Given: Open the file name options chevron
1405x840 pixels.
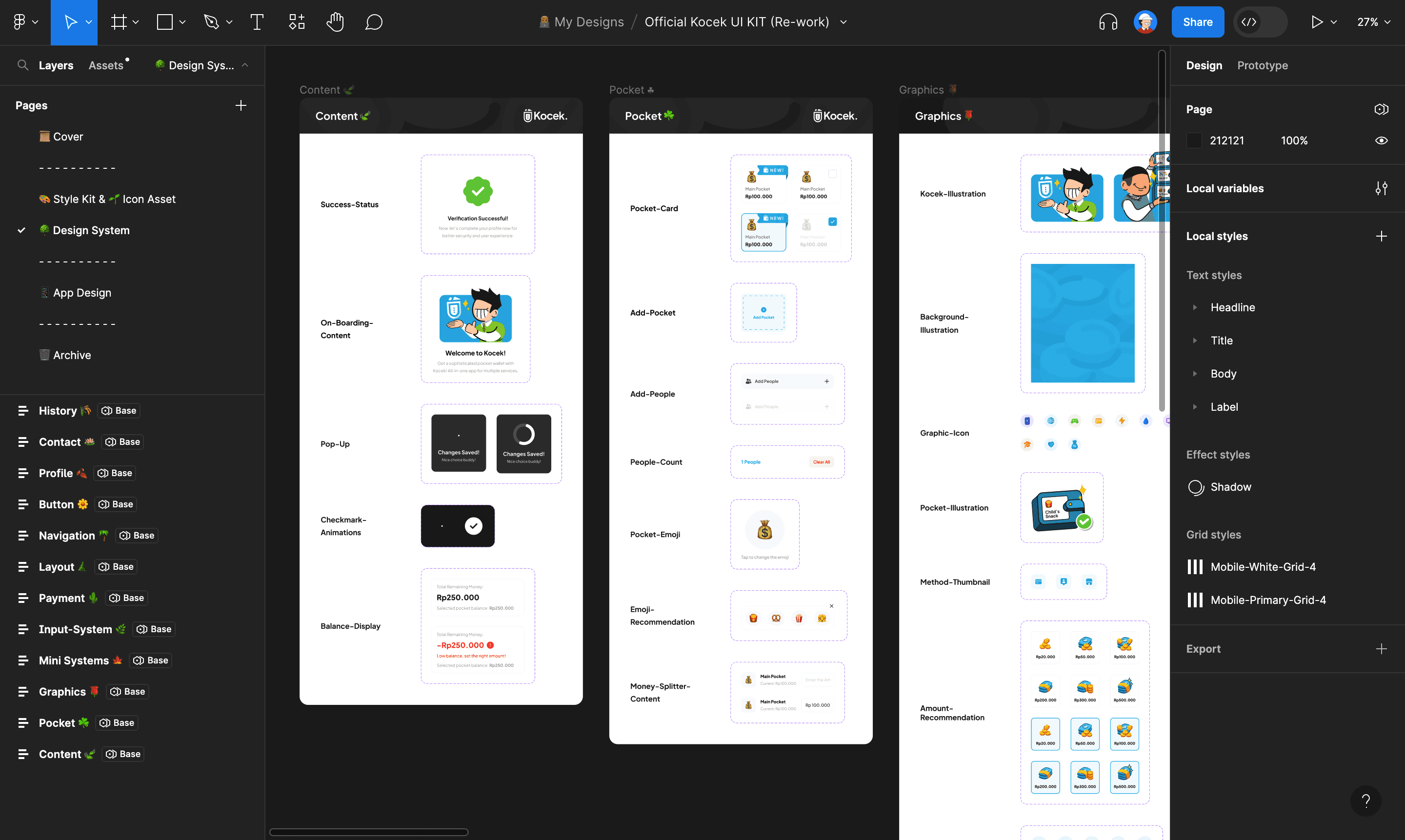Looking at the screenshot, I should coord(843,22).
